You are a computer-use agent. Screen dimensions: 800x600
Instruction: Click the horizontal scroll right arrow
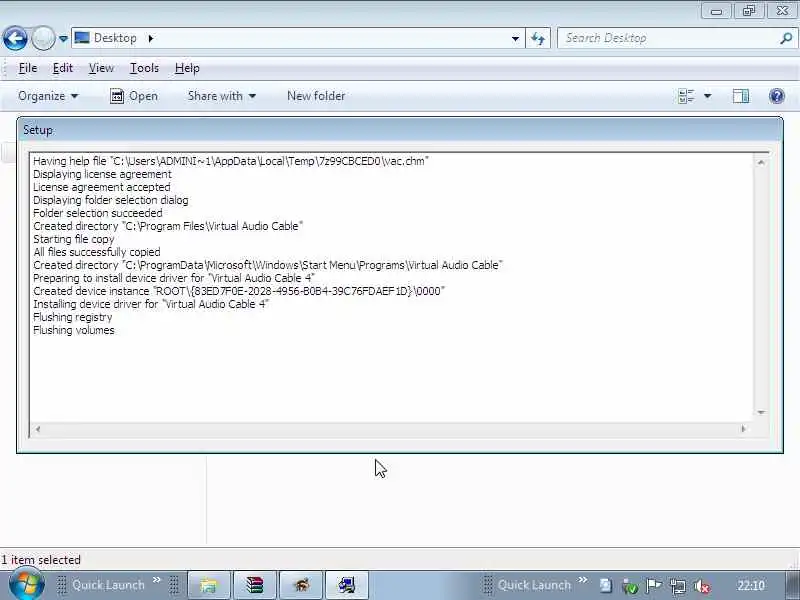pyautogui.click(x=743, y=430)
